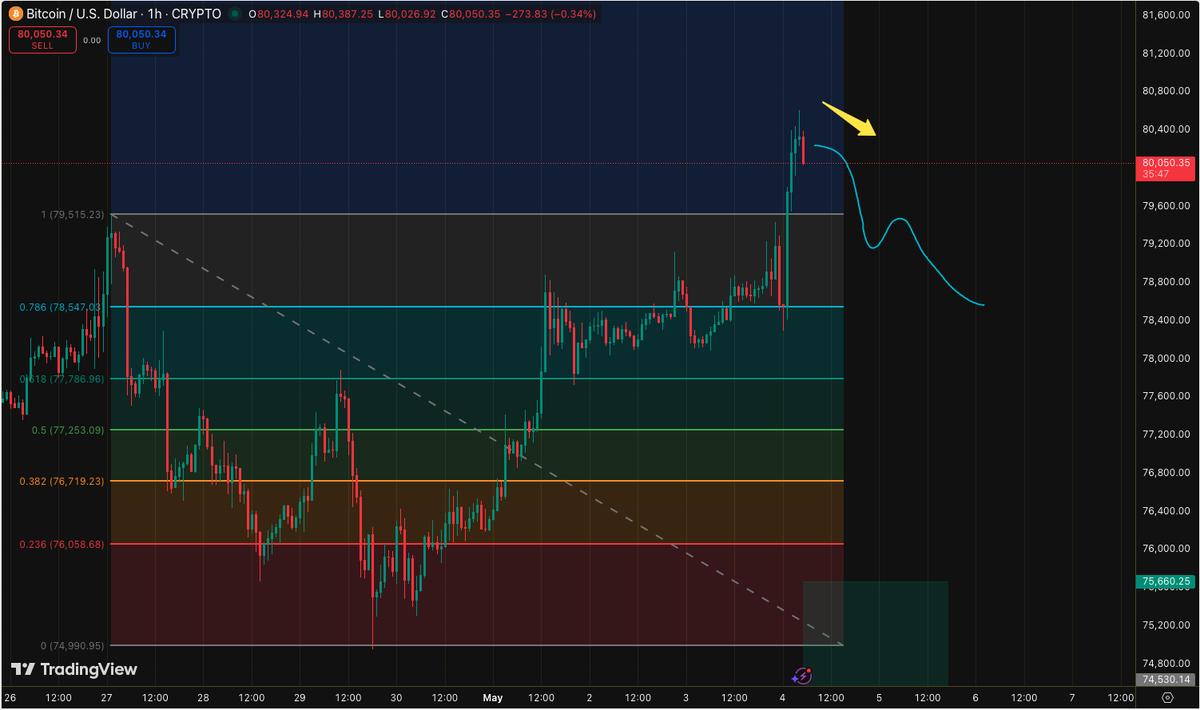
Task: Click the green 75,660.25 price label on axis
Action: 1166,581
